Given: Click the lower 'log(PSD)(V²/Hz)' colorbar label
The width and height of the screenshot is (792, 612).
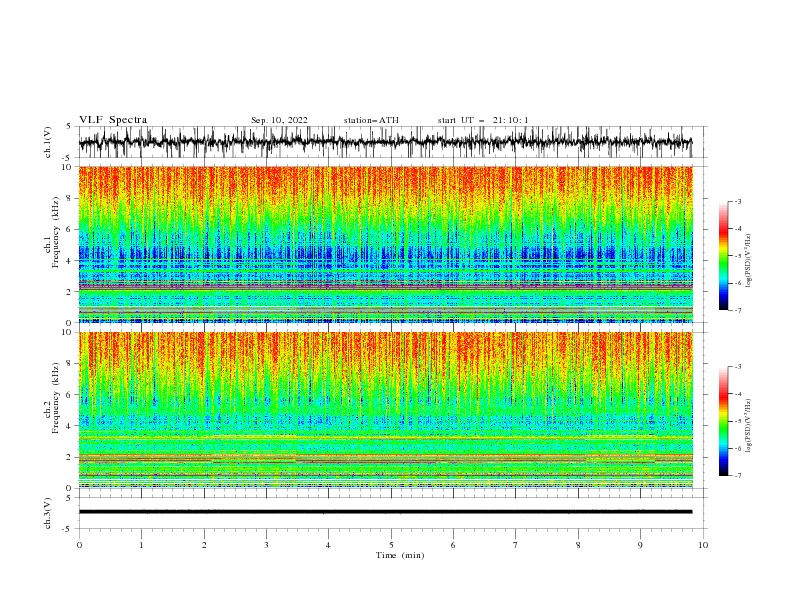Looking at the screenshot, I should 749,426.
